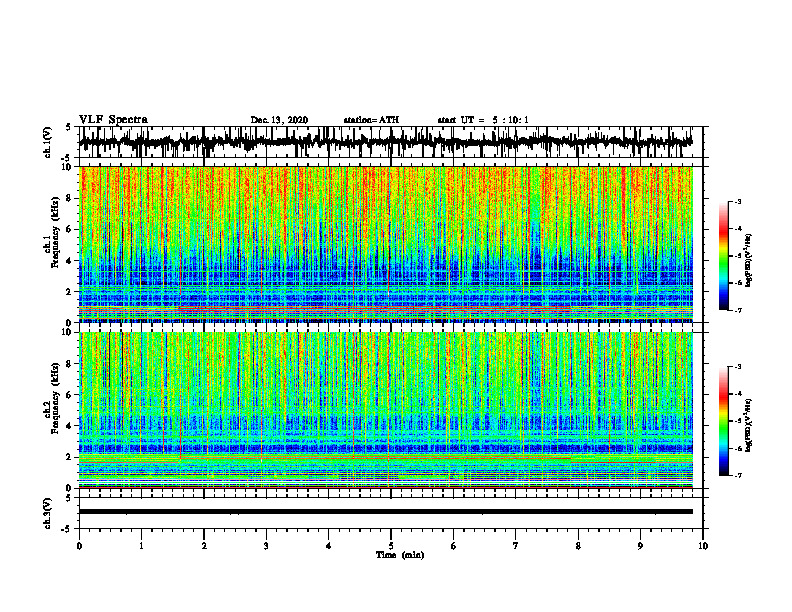Click the 'station=ATH' label
This screenshot has height=612, width=792.
[371, 120]
